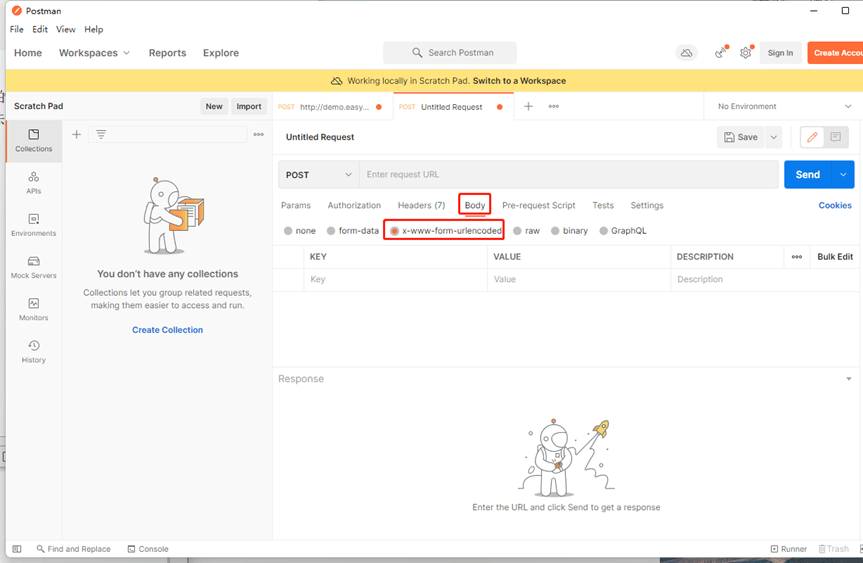Open the View menu
This screenshot has height=563, width=863.
[65, 29]
